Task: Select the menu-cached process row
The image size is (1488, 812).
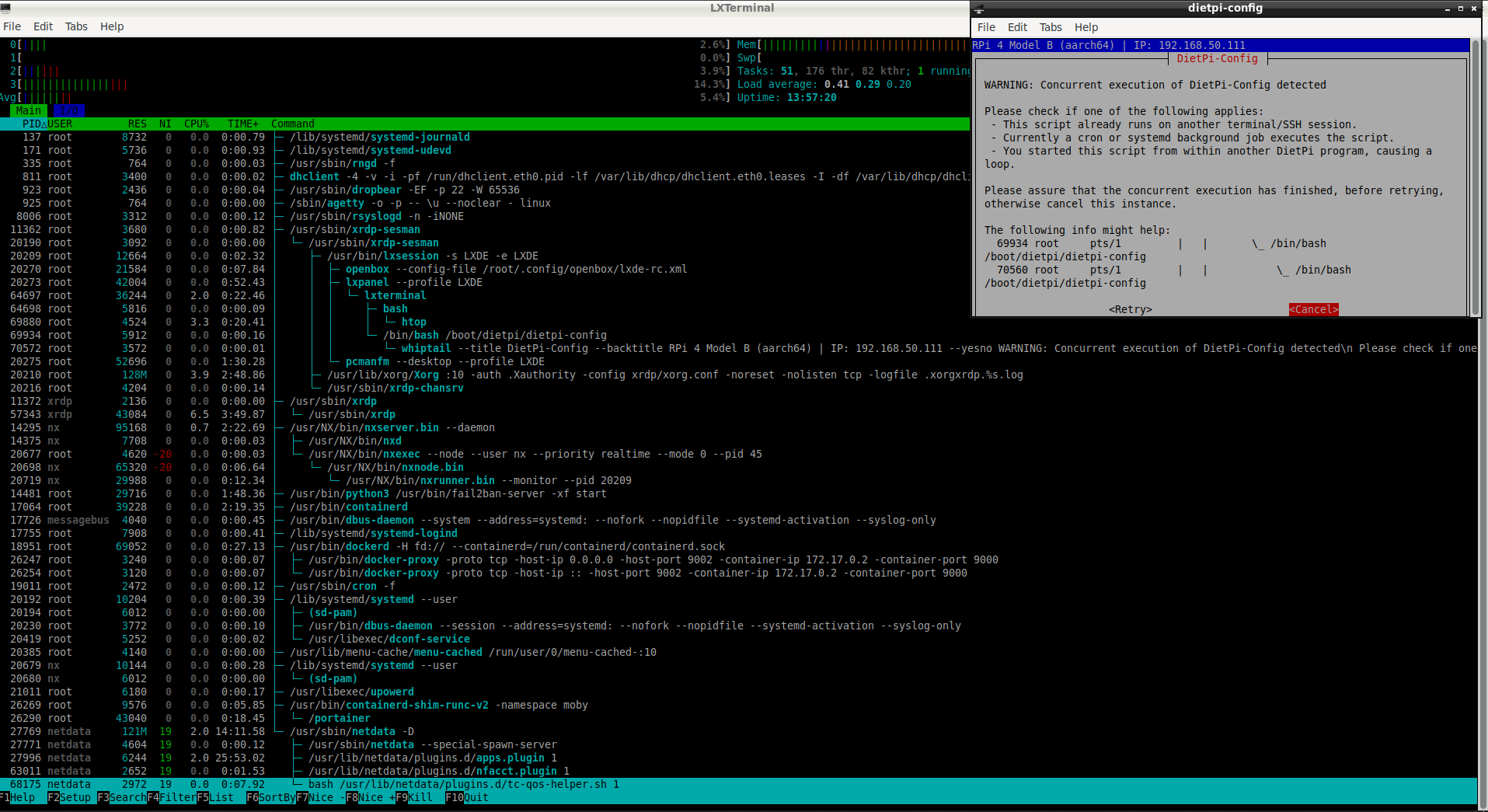Action: (738, 652)
